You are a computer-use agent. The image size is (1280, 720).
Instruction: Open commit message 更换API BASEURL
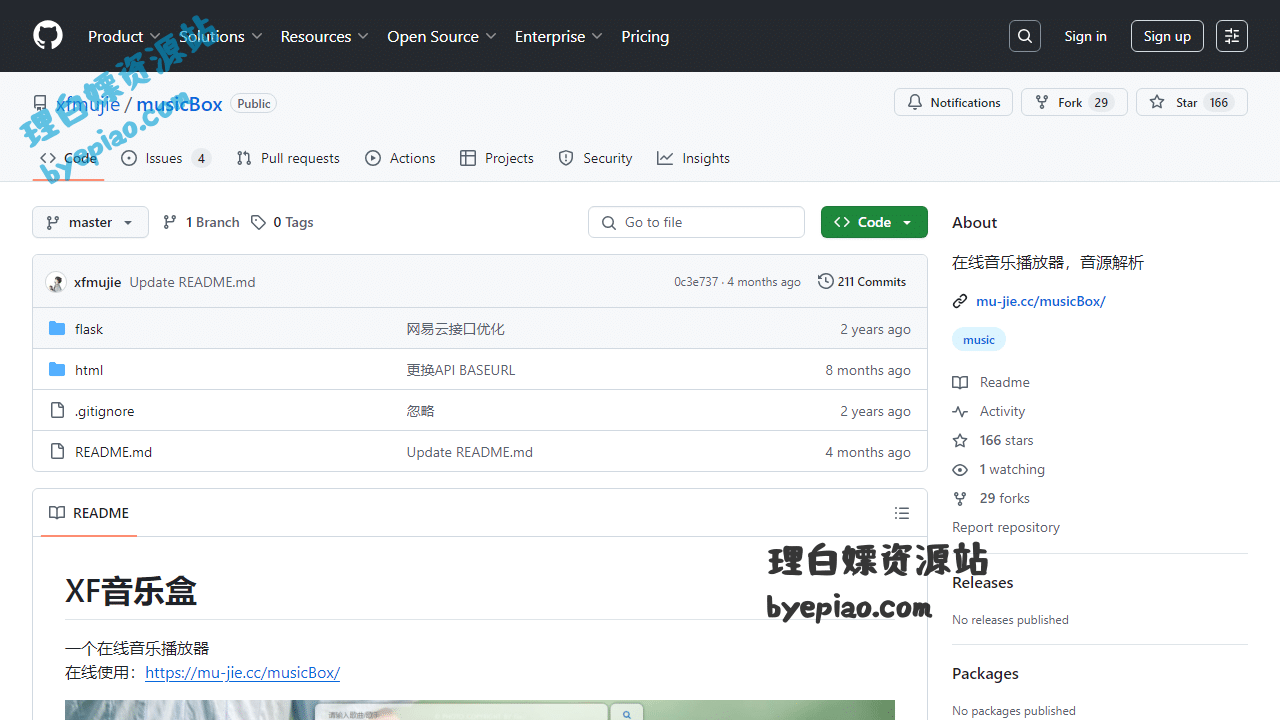(461, 370)
